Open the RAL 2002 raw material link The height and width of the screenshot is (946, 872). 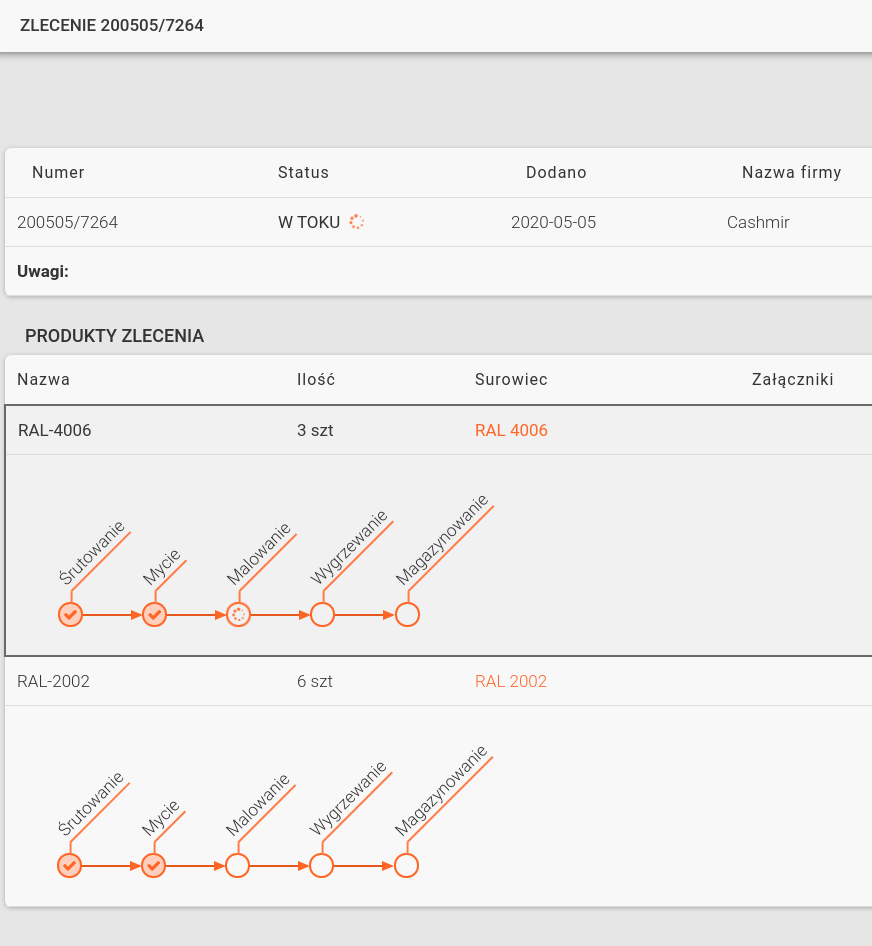[x=511, y=681]
